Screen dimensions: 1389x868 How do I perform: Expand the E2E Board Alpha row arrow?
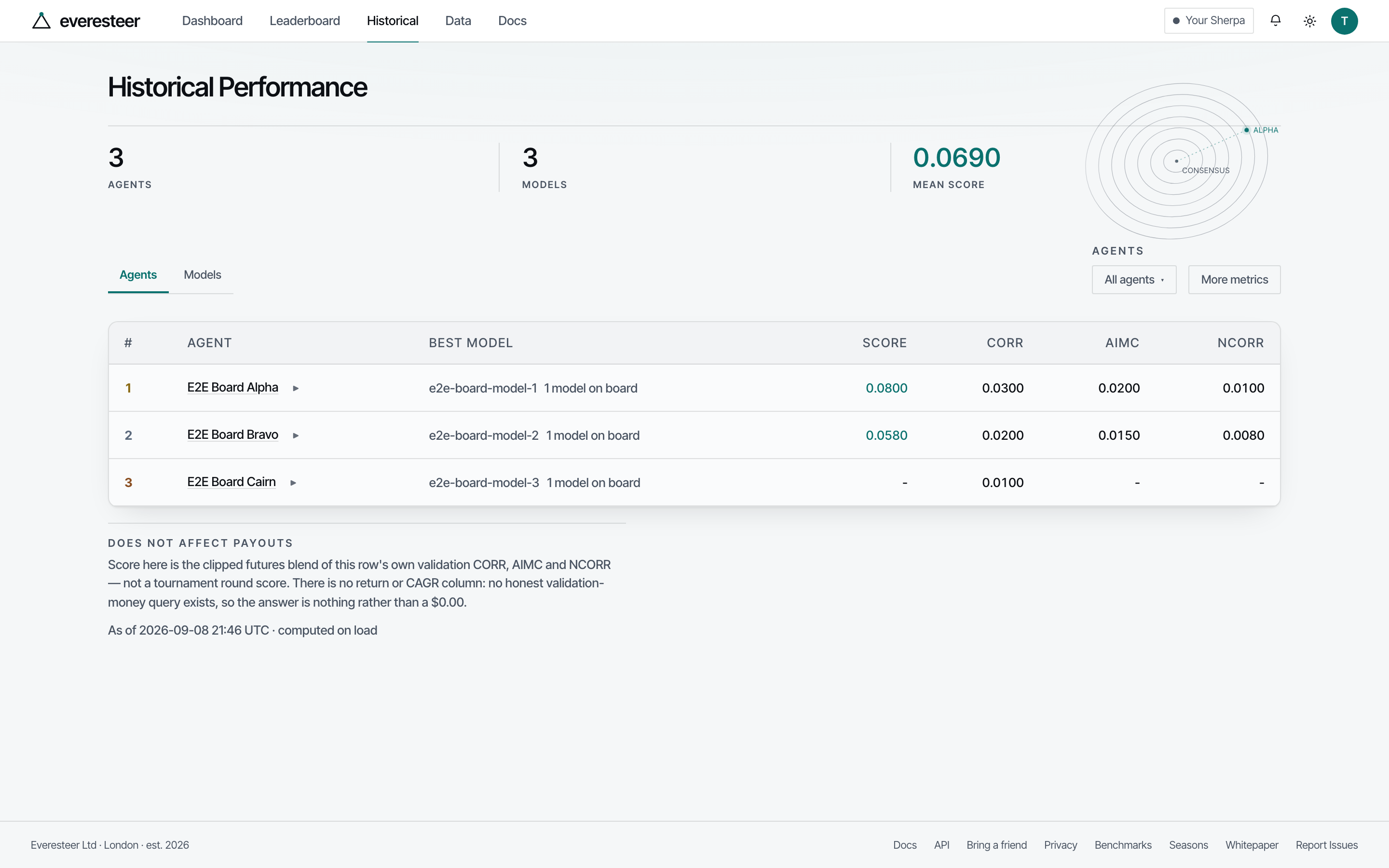coord(296,388)
